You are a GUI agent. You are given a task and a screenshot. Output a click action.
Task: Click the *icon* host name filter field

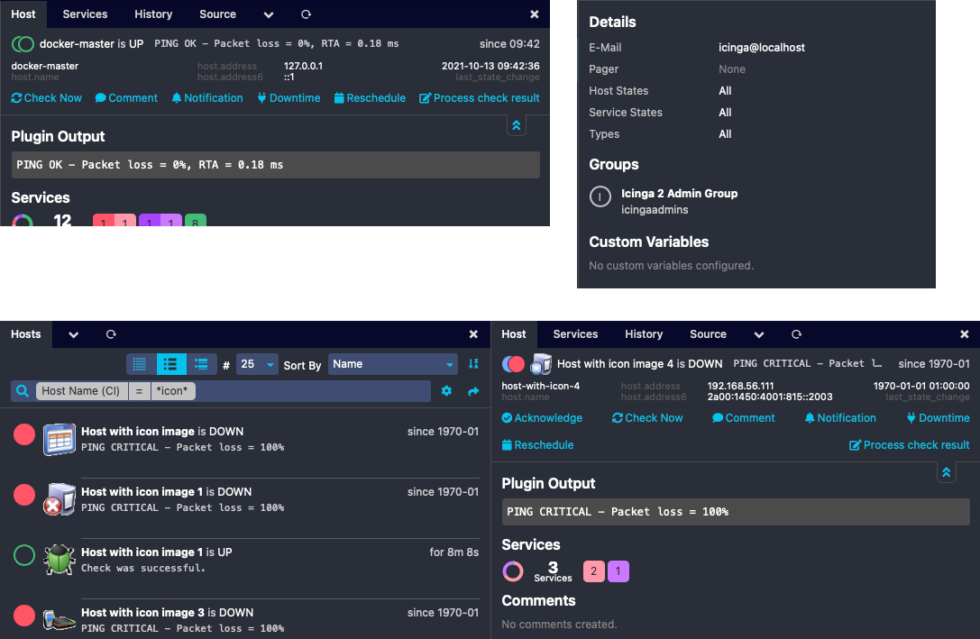pos(172,391)
